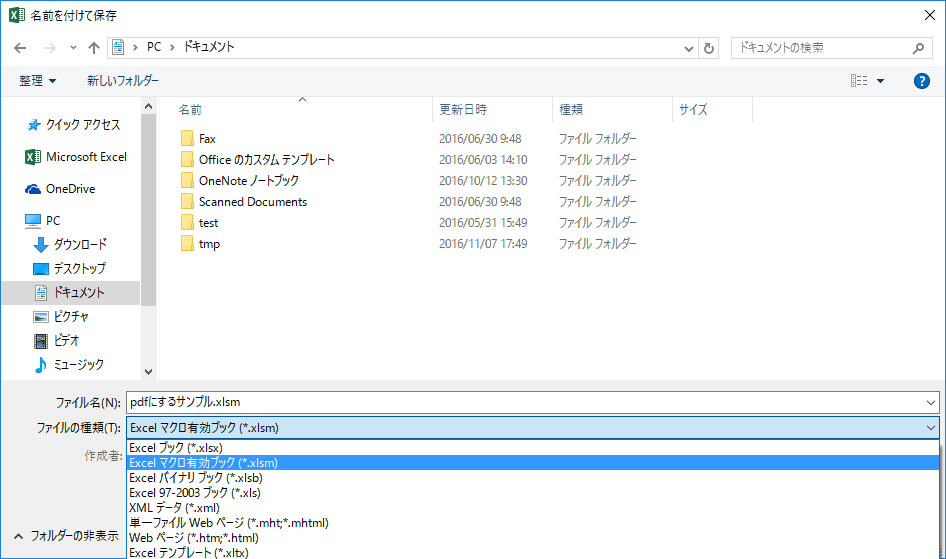
Task: Open the view options dropdown arrow
Action: 880,81
